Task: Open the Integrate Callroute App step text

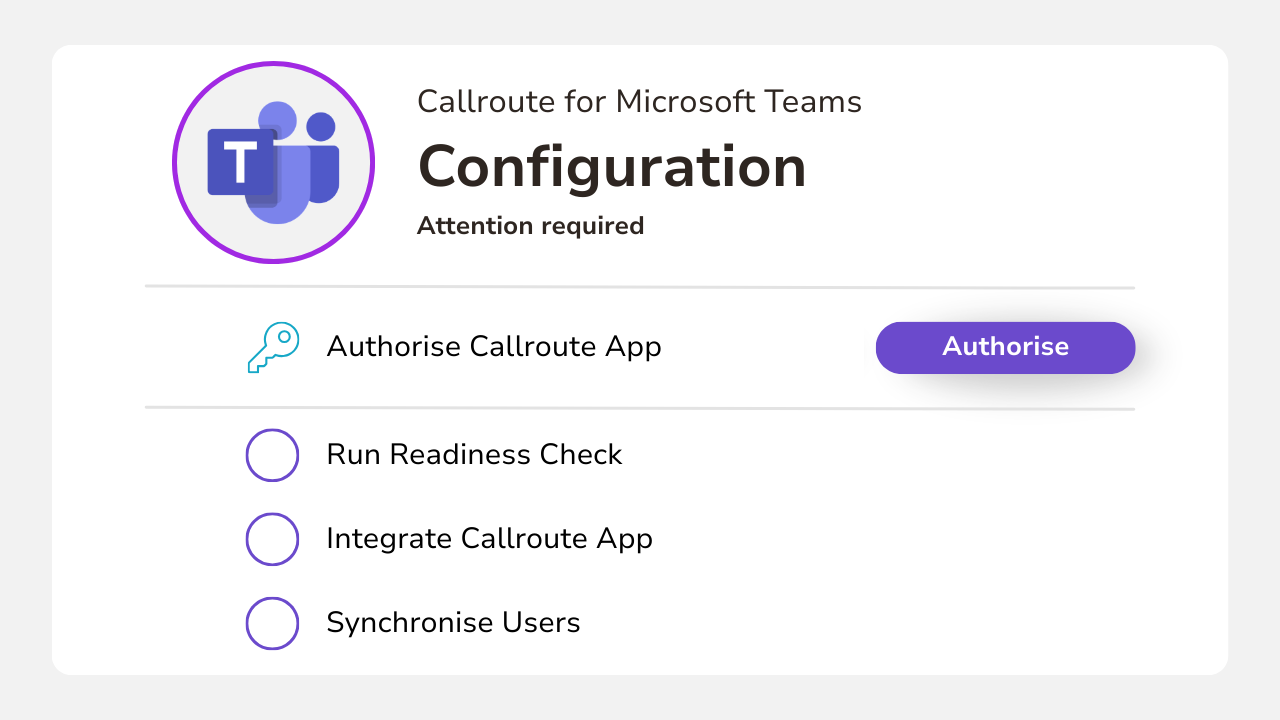Action: [x=489, y=539]
